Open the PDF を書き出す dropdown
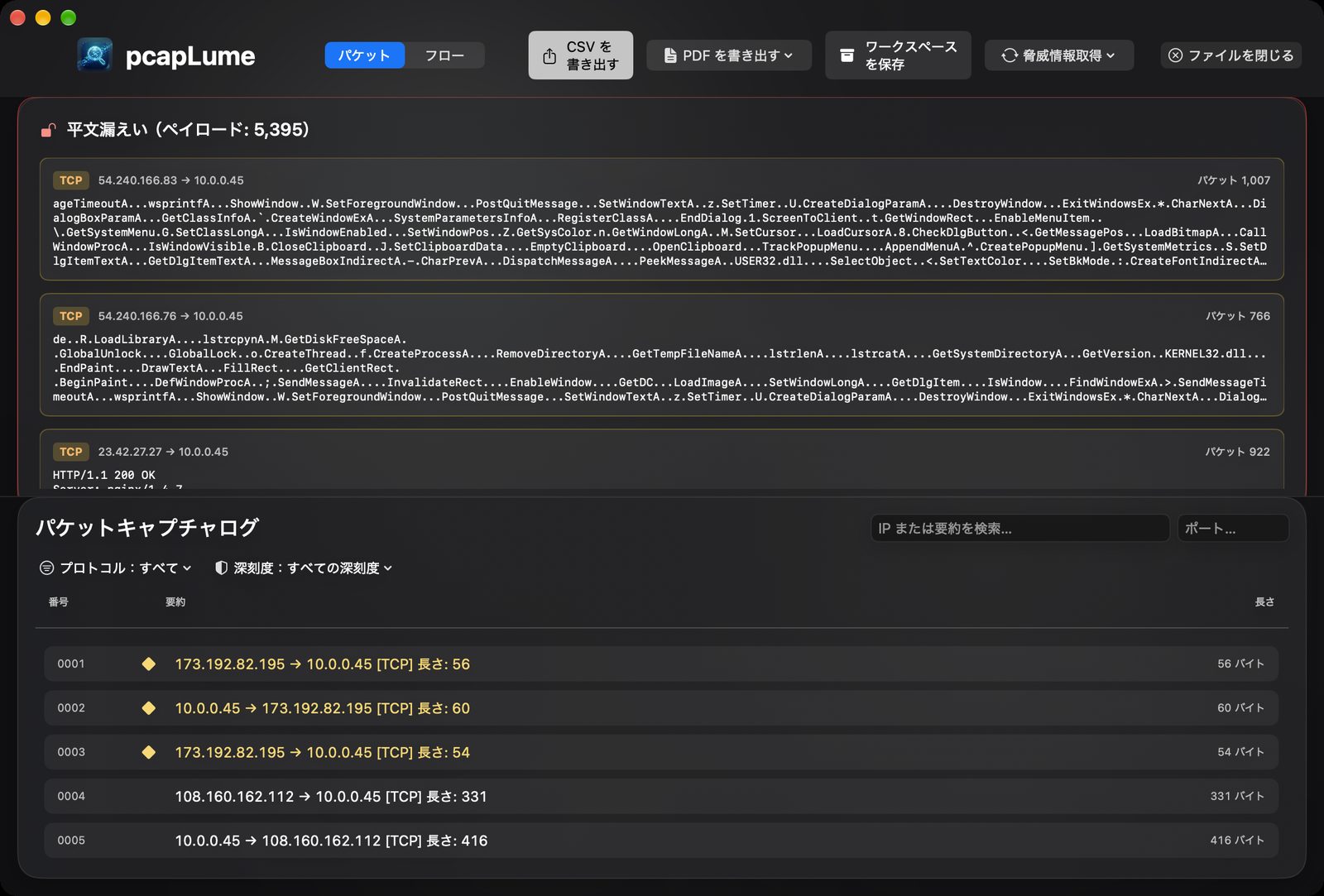The image size is (1324, 896). coord(729,55)
